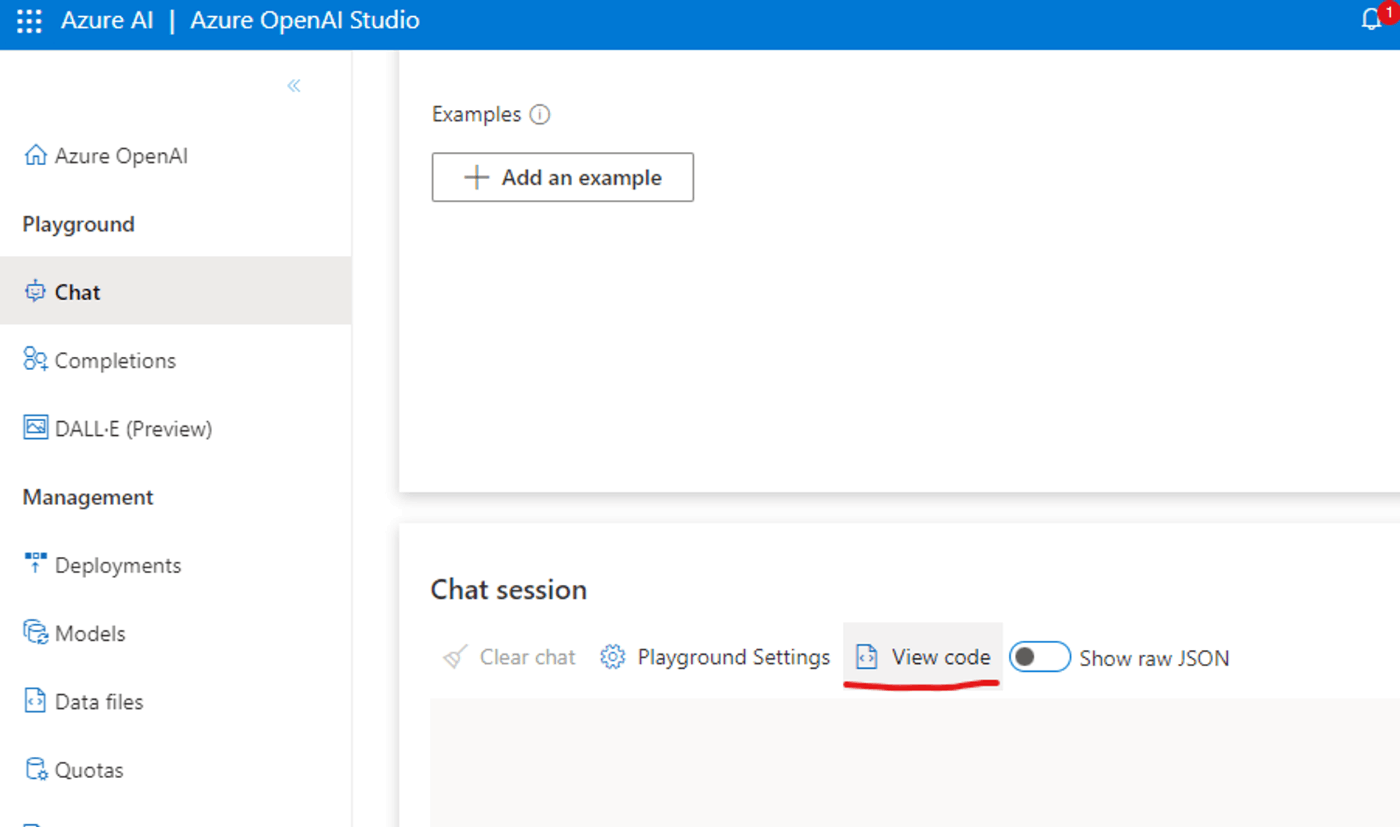Open Playground Settings
Screen dimensions: 1400x827
(x=715, y=657)
